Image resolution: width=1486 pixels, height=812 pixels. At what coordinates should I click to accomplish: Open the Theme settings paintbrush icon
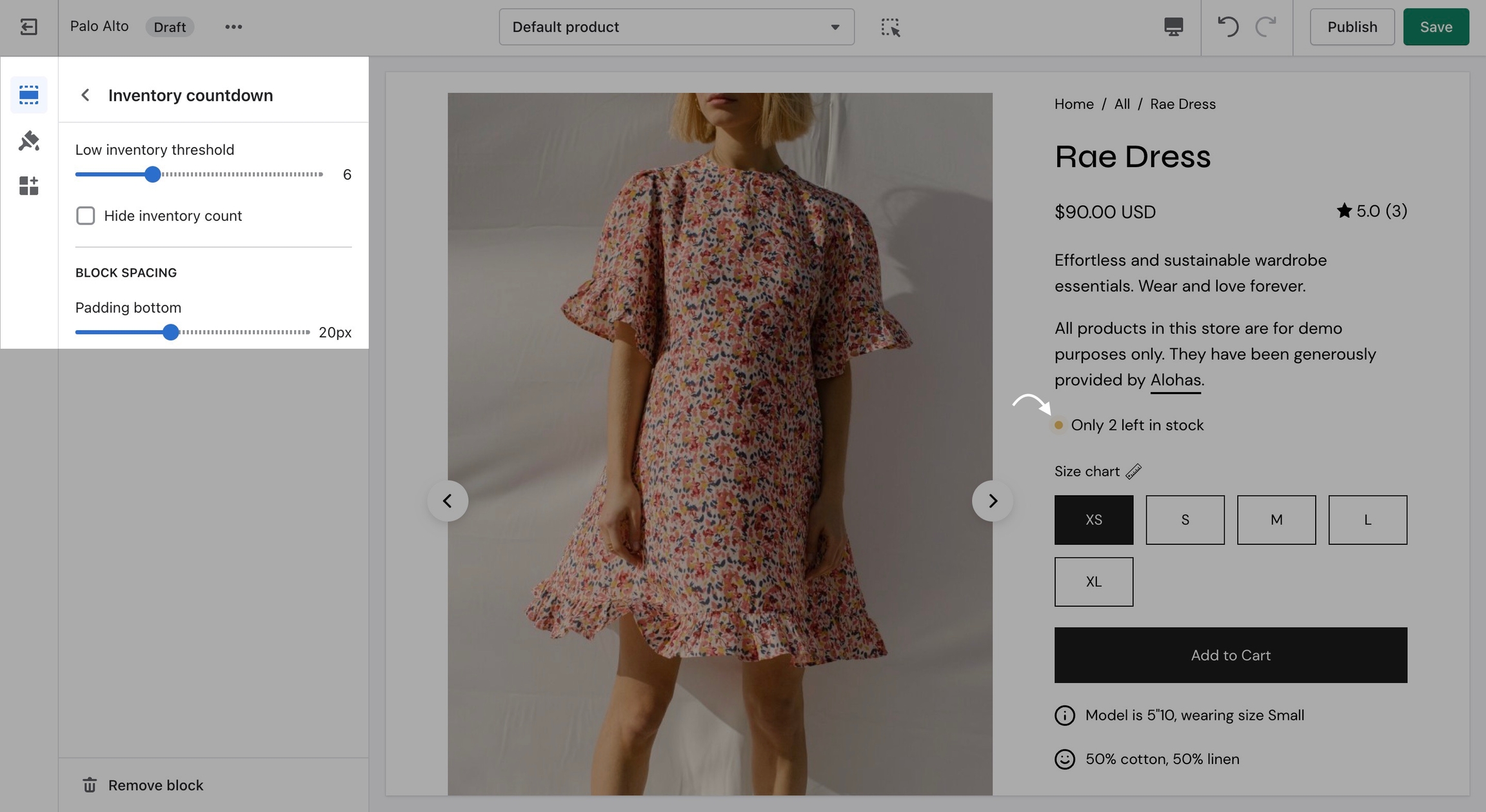pyautogui.click(x=28, y=141)
